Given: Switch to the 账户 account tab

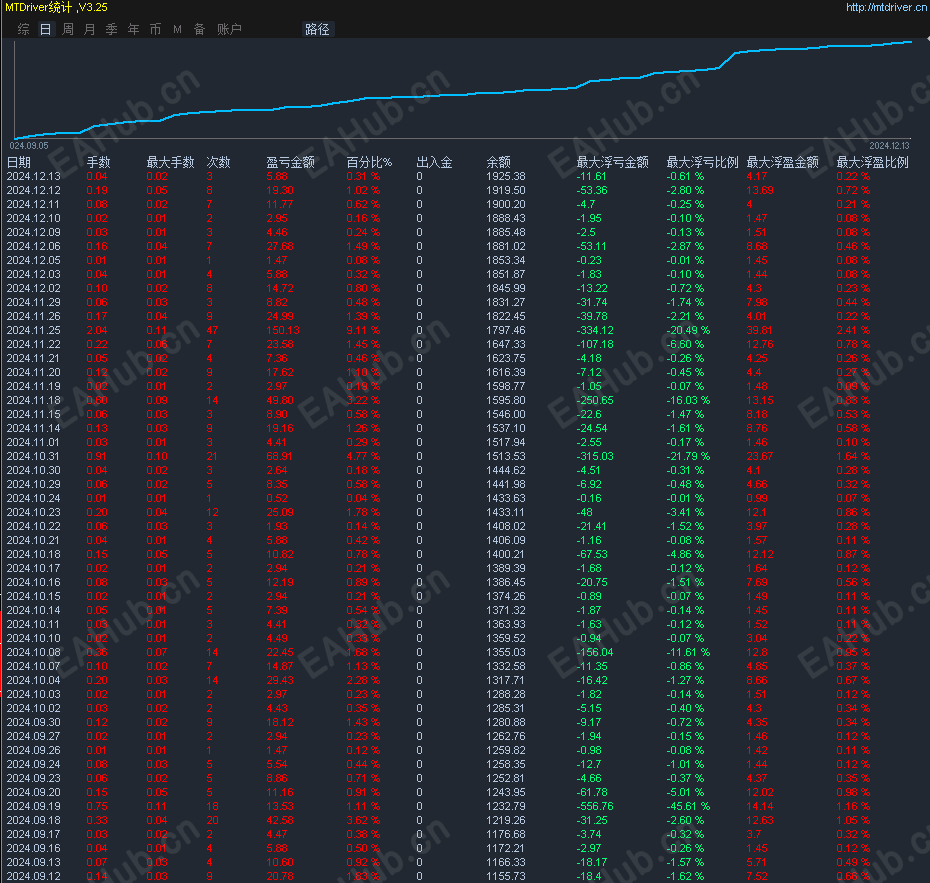Looking at the screenshot, I should (x=229, y=29).
